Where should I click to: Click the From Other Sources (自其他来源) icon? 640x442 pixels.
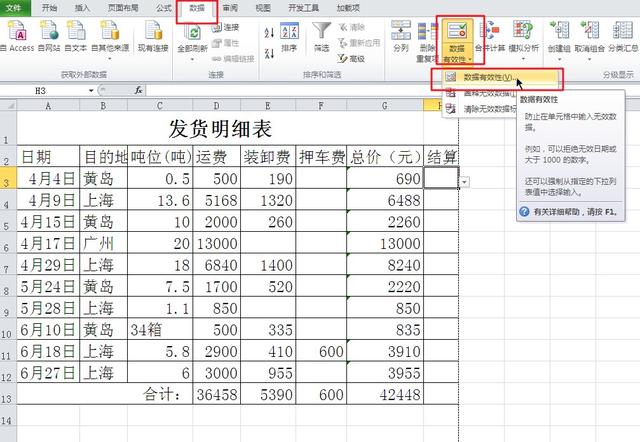[110, 31]
